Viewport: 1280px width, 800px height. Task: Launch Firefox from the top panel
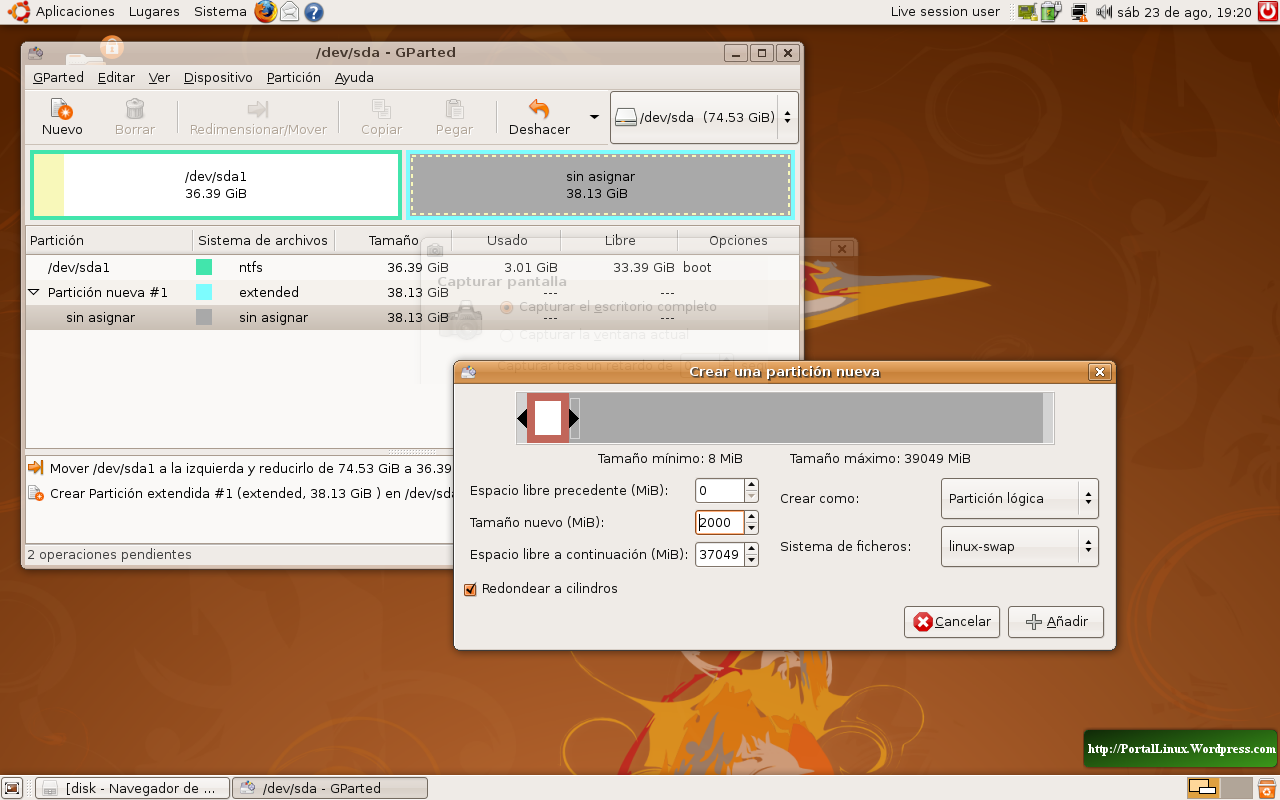[x=265, y=12]
